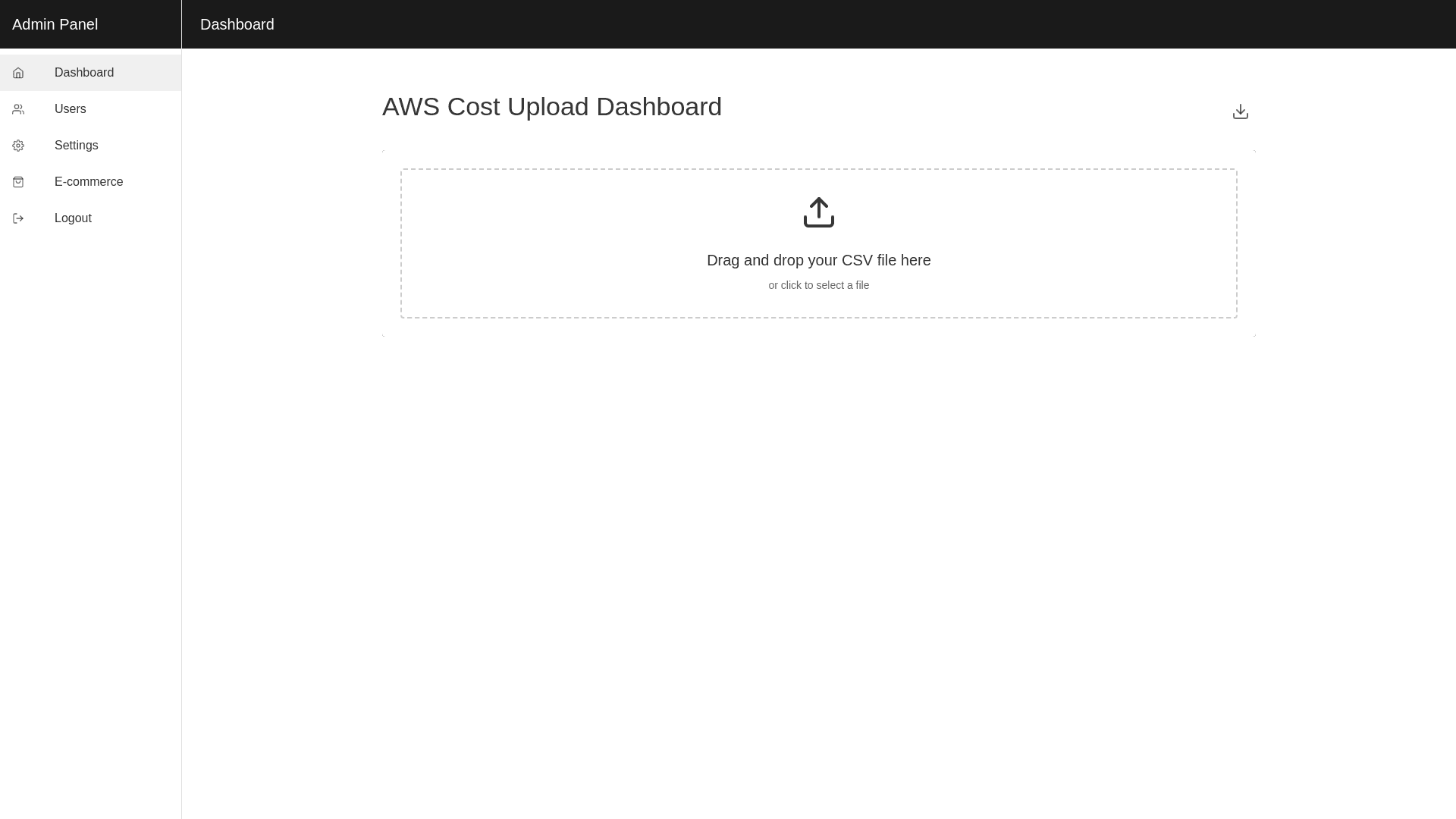Click the Admin Panel title

point(55,24)
